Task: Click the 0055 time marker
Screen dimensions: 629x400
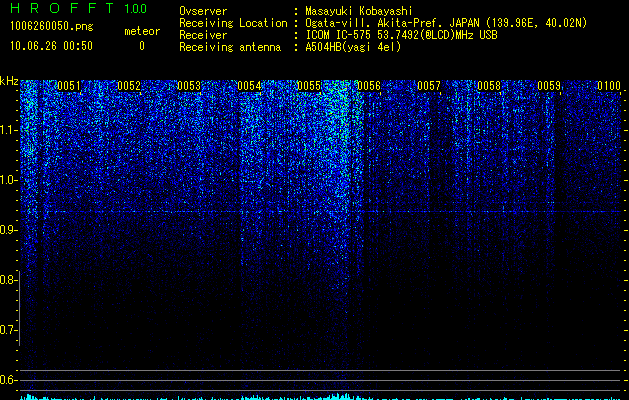Action: (x=309, y=86)
